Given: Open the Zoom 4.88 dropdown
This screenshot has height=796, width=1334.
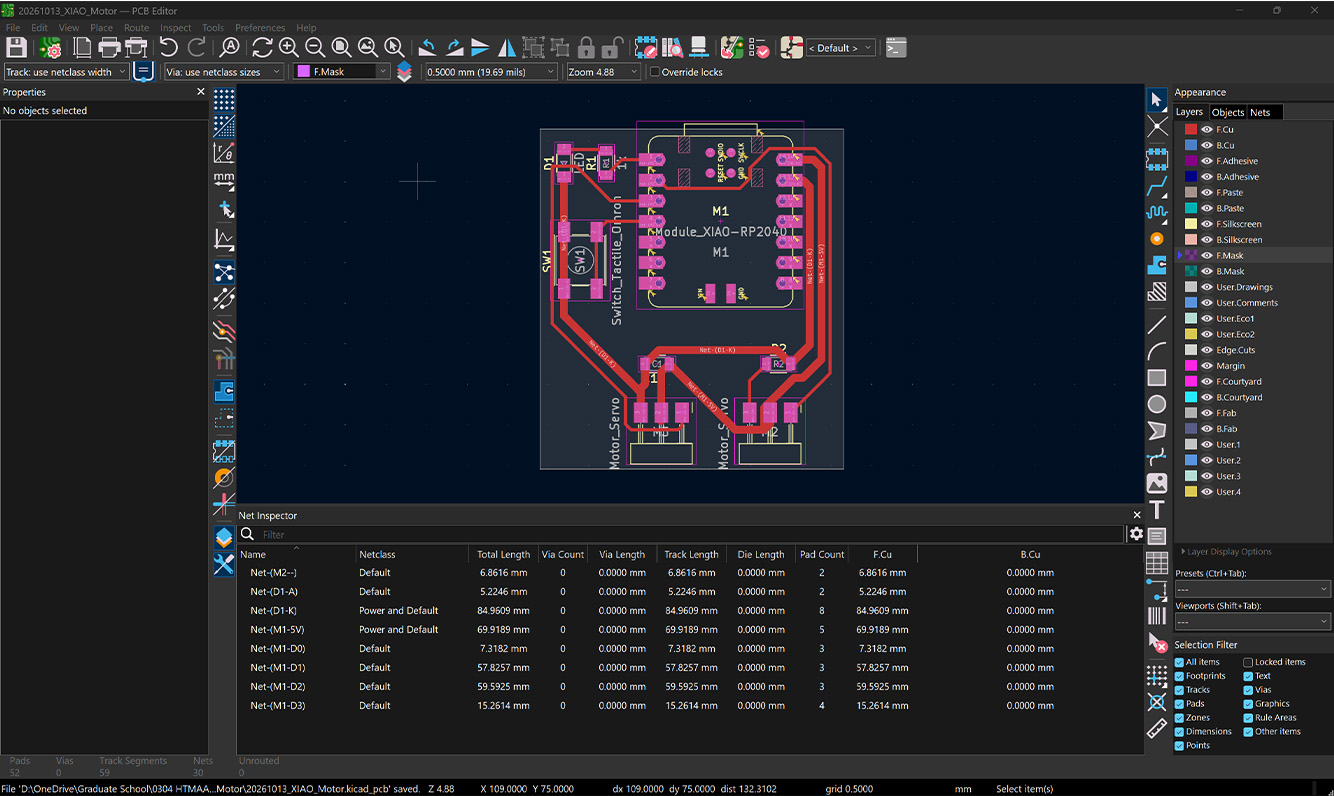Looking at the screenshot, I should (602, 72).
